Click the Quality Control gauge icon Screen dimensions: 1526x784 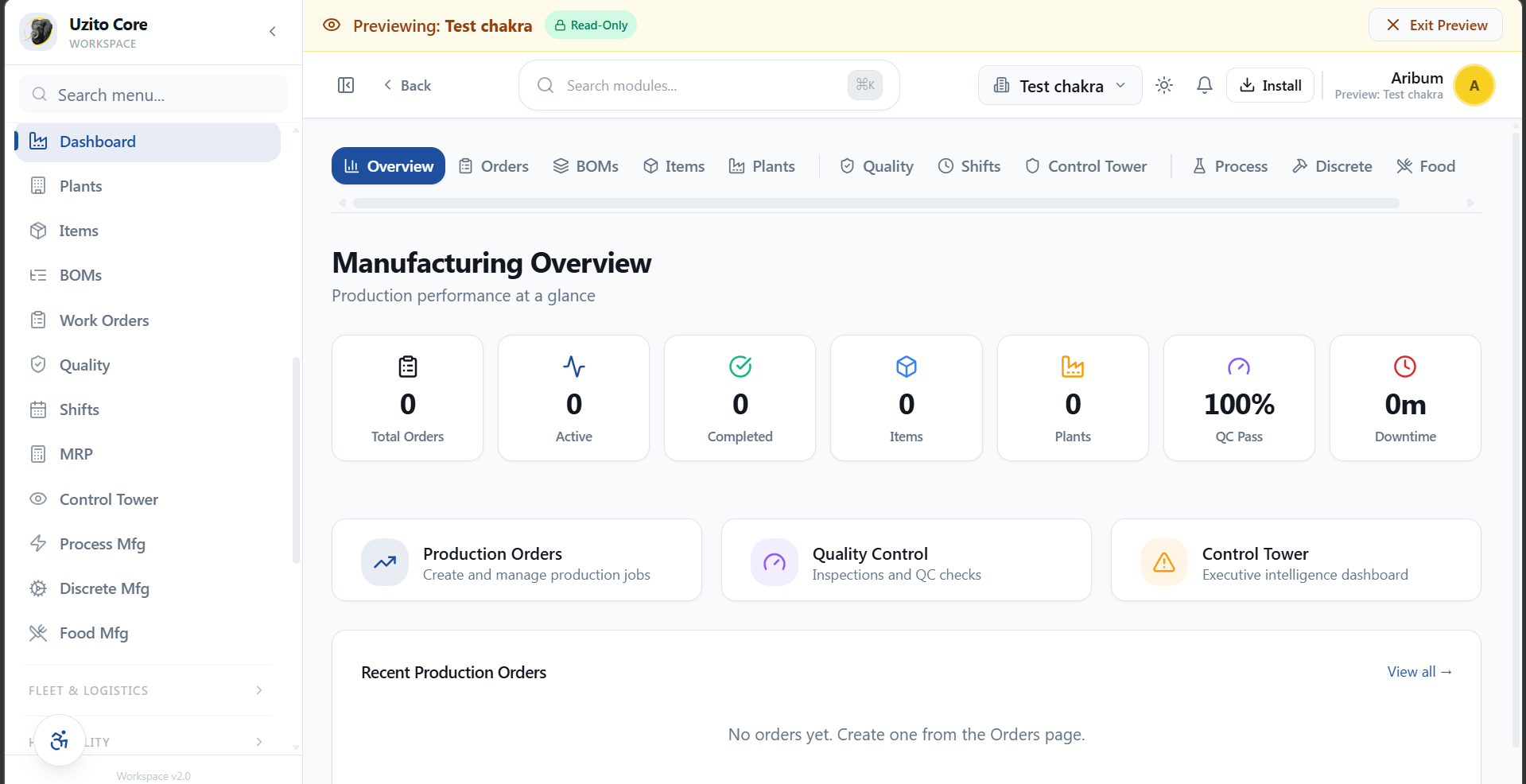774,562
